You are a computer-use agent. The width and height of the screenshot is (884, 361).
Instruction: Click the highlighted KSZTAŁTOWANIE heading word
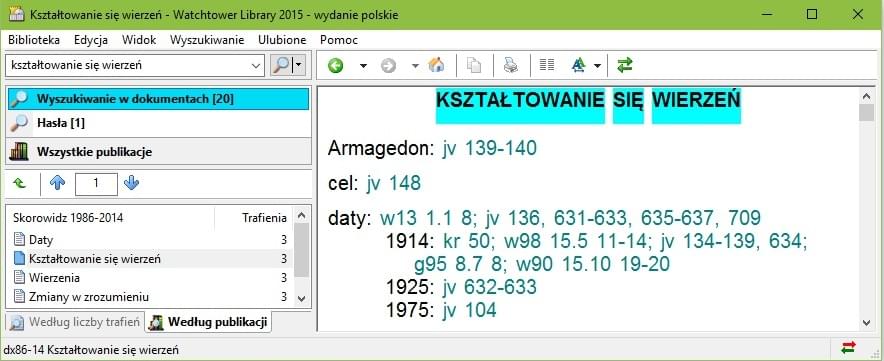click(x=520, y=100)
